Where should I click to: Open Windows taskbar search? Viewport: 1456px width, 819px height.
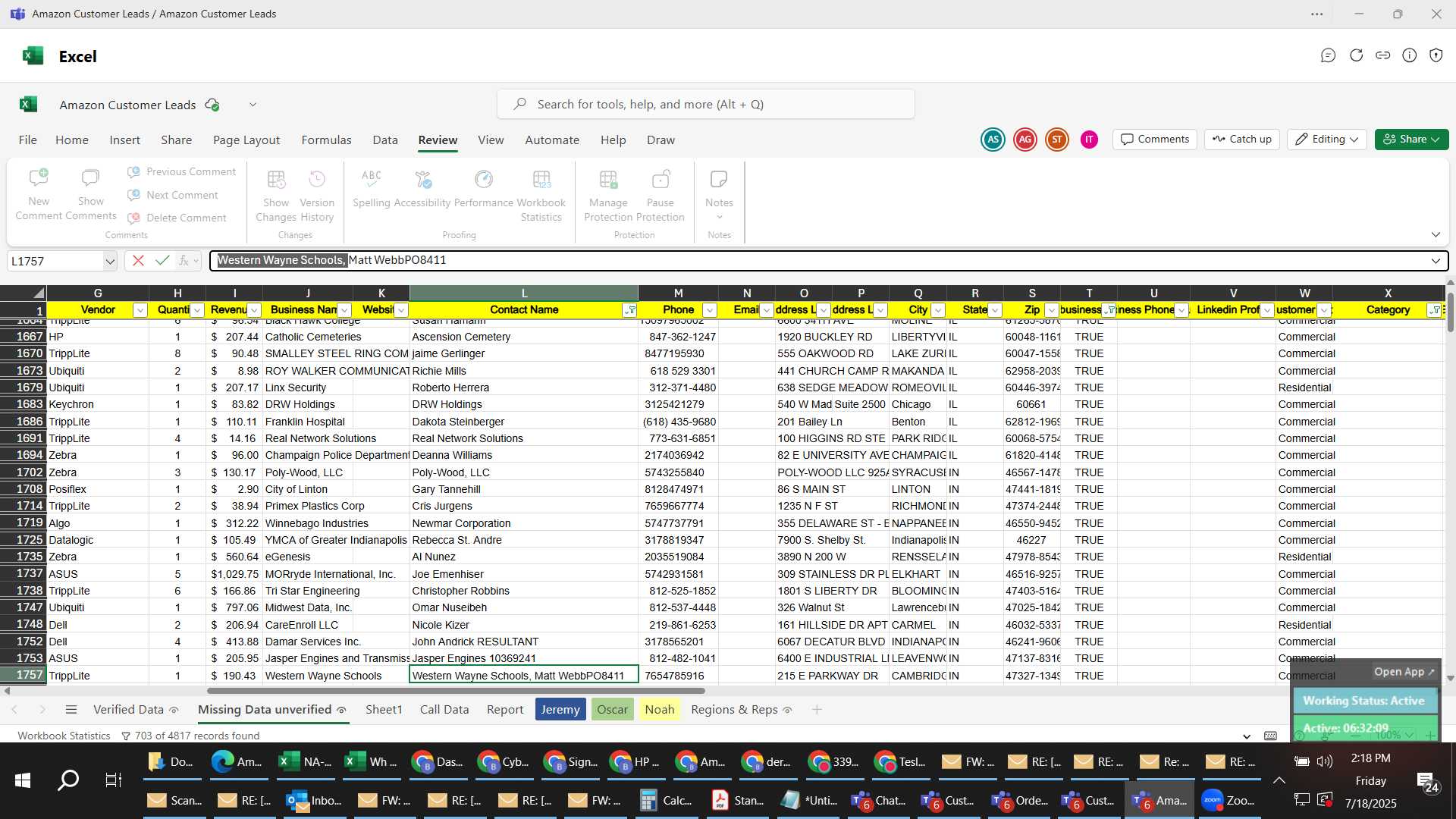click(x=68, y=780)
